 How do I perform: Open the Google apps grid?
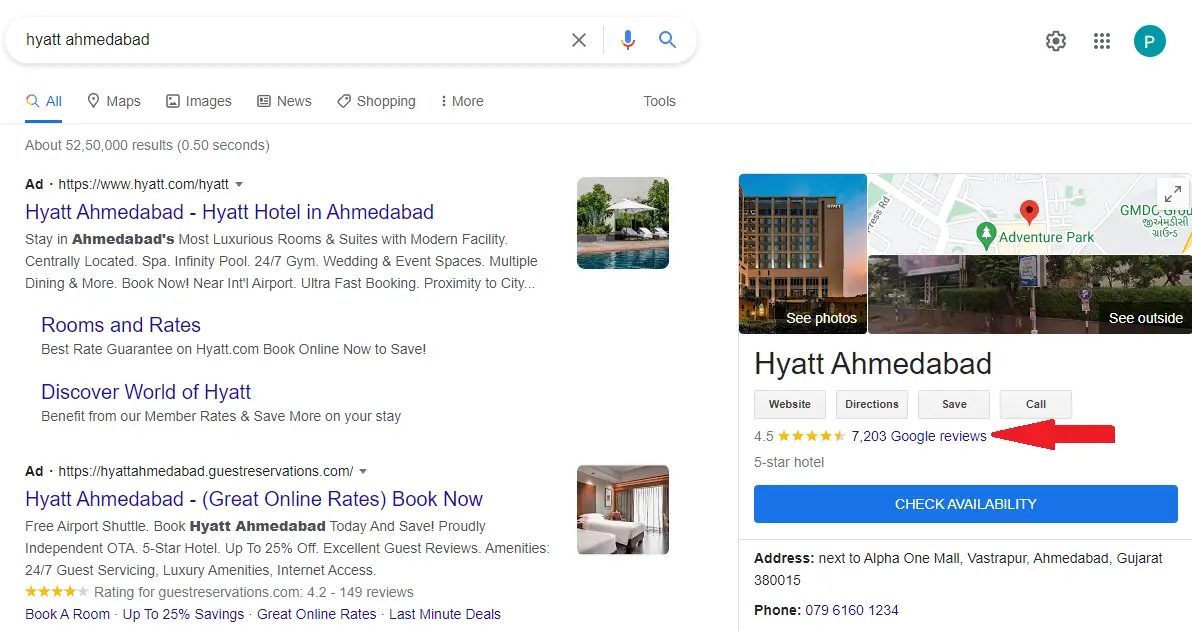click(1102, 41)
